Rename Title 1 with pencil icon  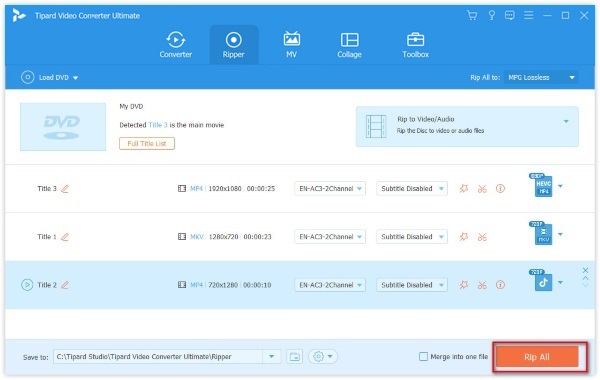point(65,237)
